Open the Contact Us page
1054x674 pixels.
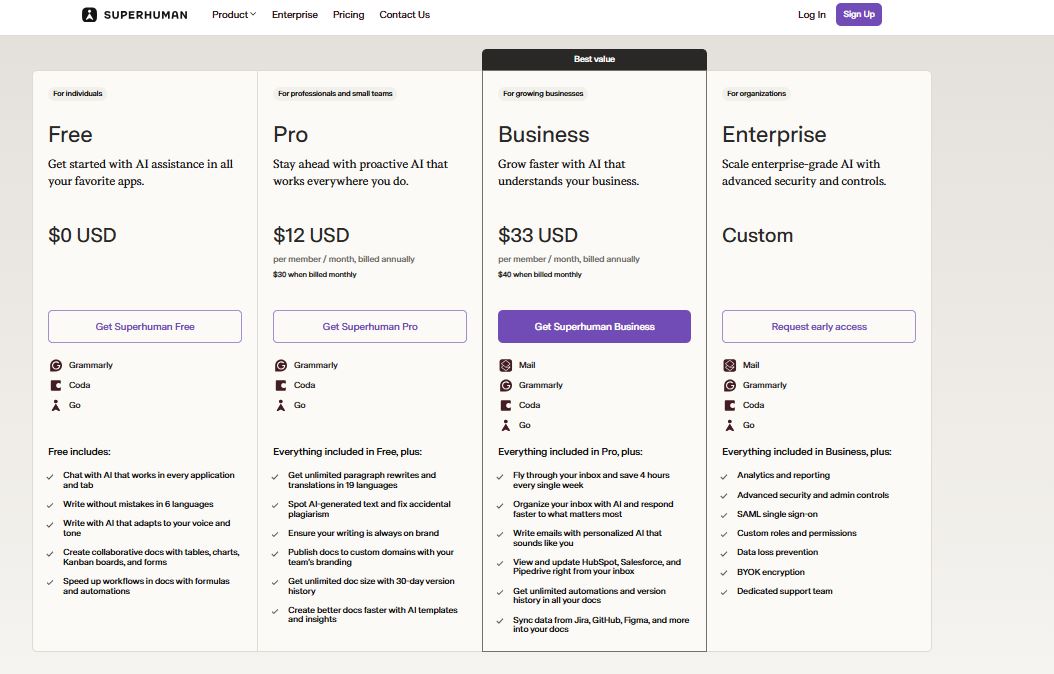click(404, 15)
